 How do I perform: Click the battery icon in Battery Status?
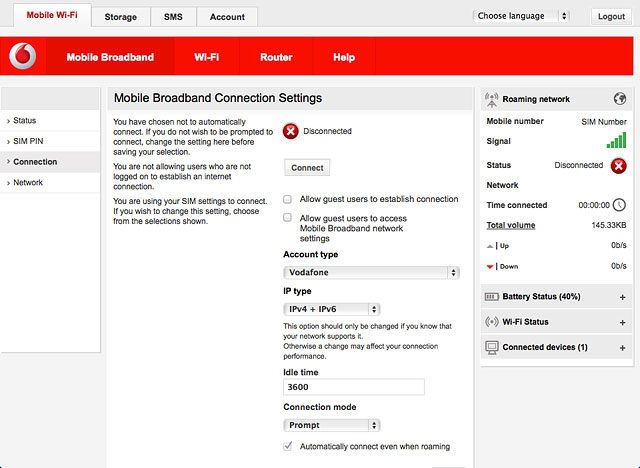coord(491,297)
